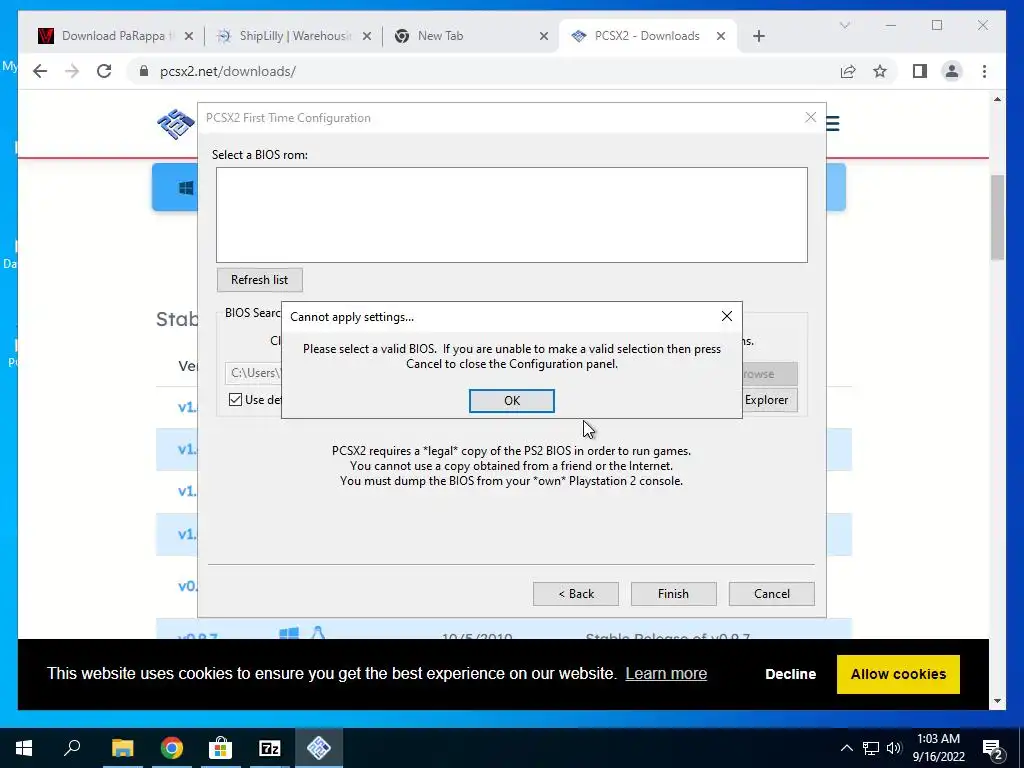
Task: Go back with the '< Back' button
Action: pyautogui.click(x=575, y=594)
